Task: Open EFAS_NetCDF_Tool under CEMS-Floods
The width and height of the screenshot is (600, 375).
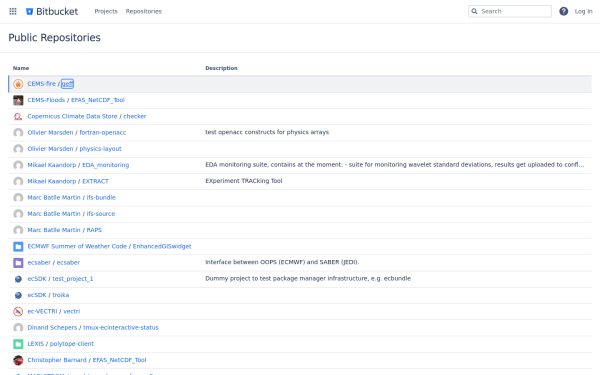Action: point(98,100)
